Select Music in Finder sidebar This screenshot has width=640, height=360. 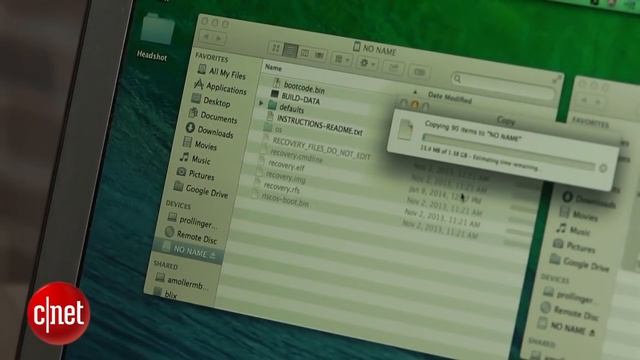click(x=196, y=159)
